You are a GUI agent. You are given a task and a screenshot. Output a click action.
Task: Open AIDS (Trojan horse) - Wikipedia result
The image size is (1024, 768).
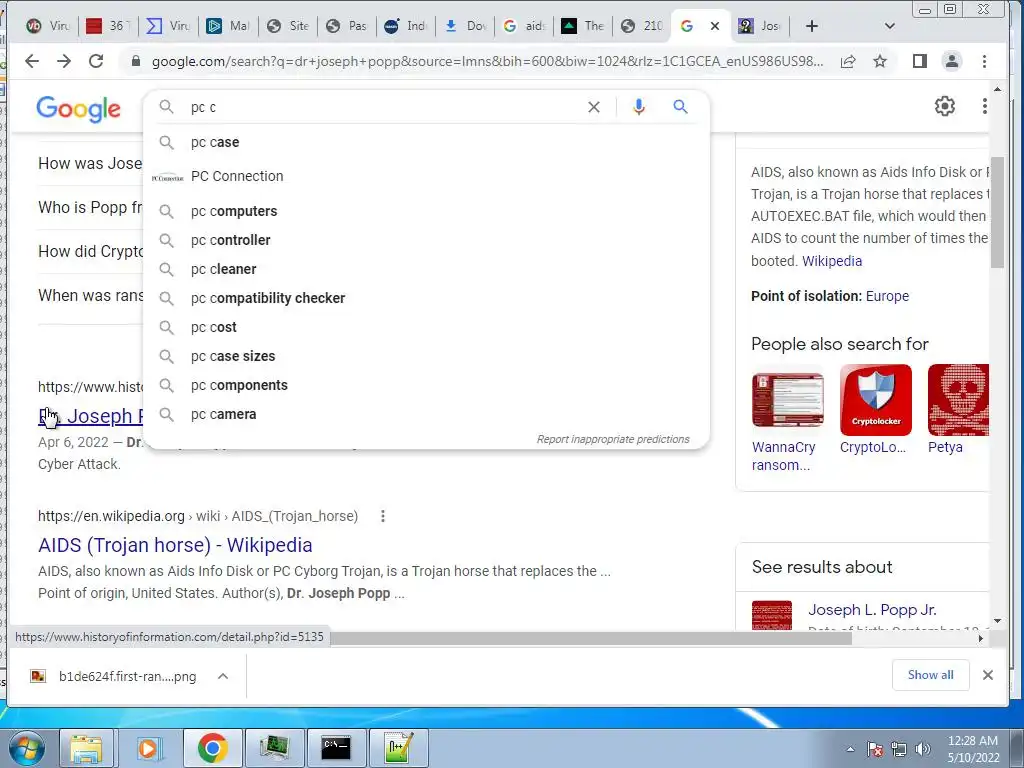175,545
